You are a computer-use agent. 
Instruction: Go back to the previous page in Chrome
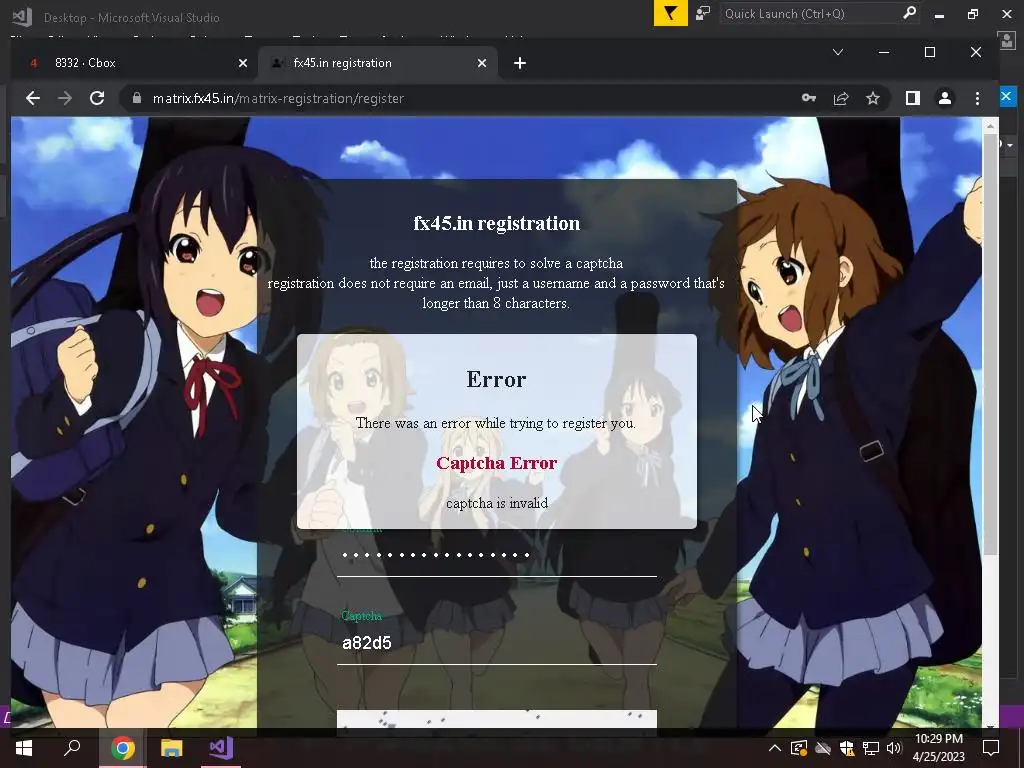(33, 99)
